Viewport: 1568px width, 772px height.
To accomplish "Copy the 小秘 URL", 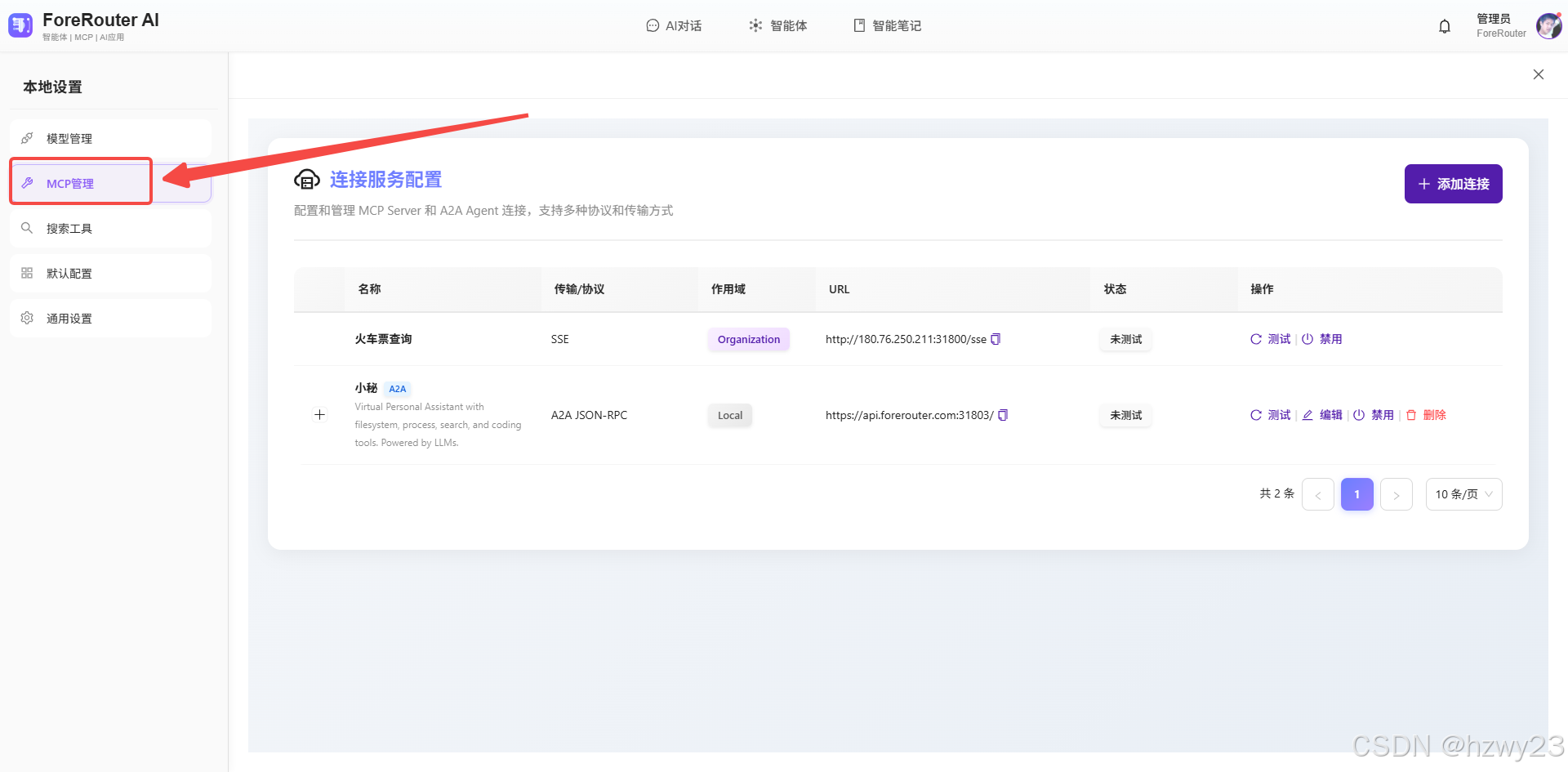I will tap(1003, 415).
